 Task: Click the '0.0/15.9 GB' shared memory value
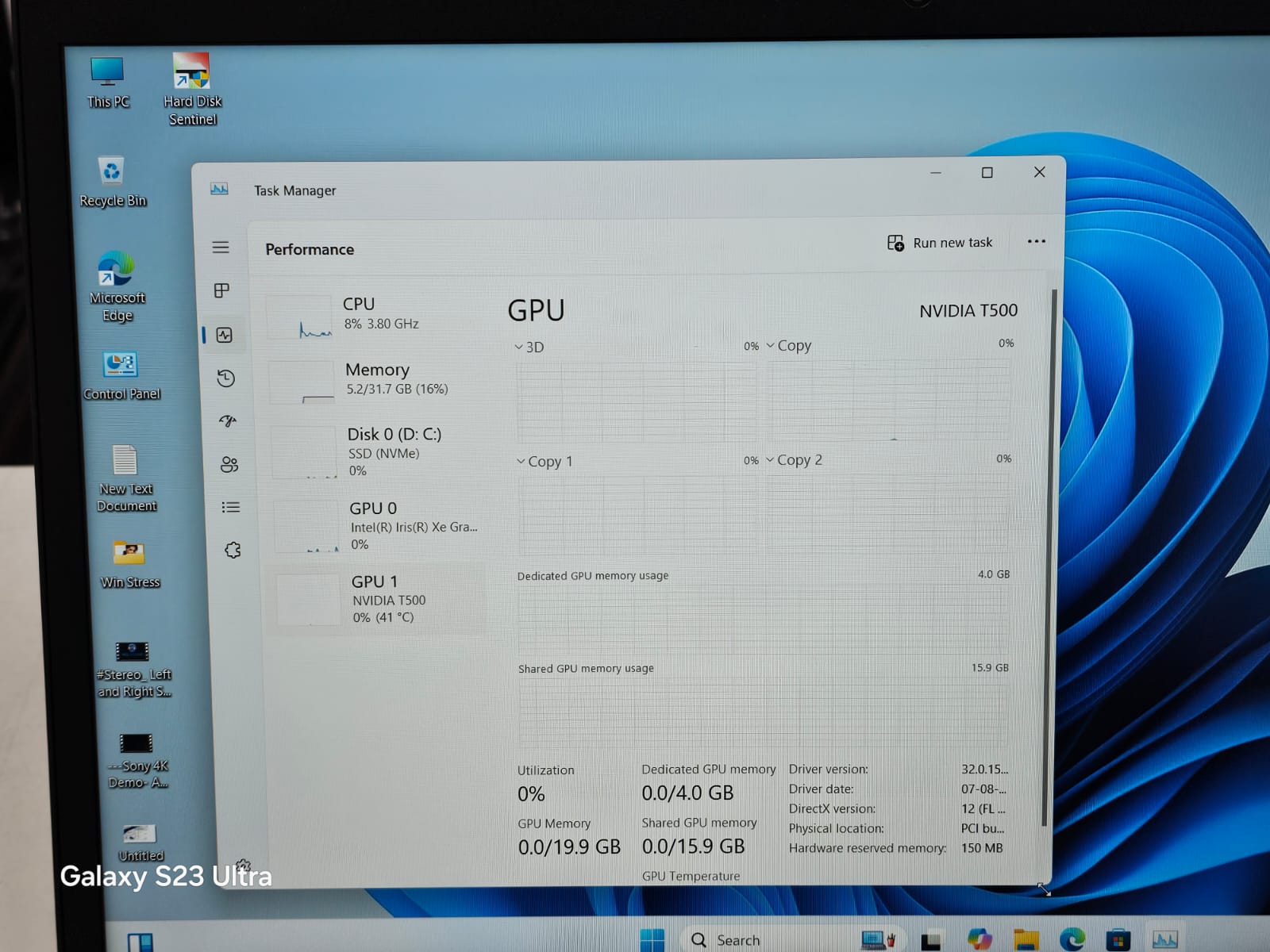click(x=693, y=846)
